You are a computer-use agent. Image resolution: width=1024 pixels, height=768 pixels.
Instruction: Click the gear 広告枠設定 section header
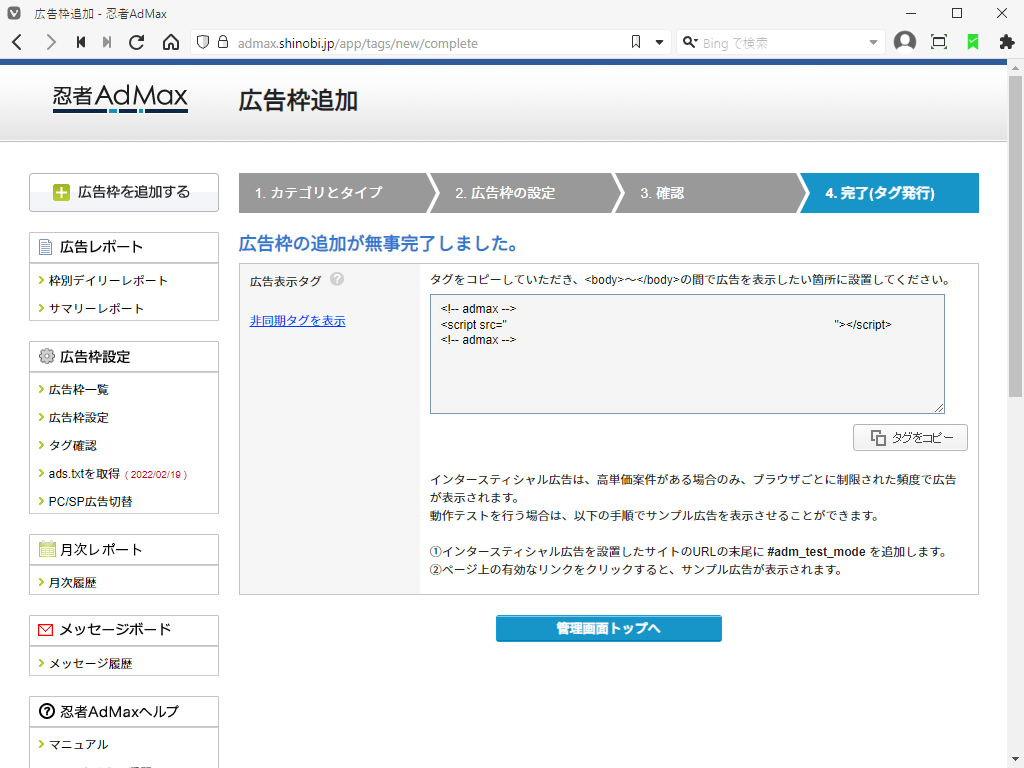tap(124, 357)
